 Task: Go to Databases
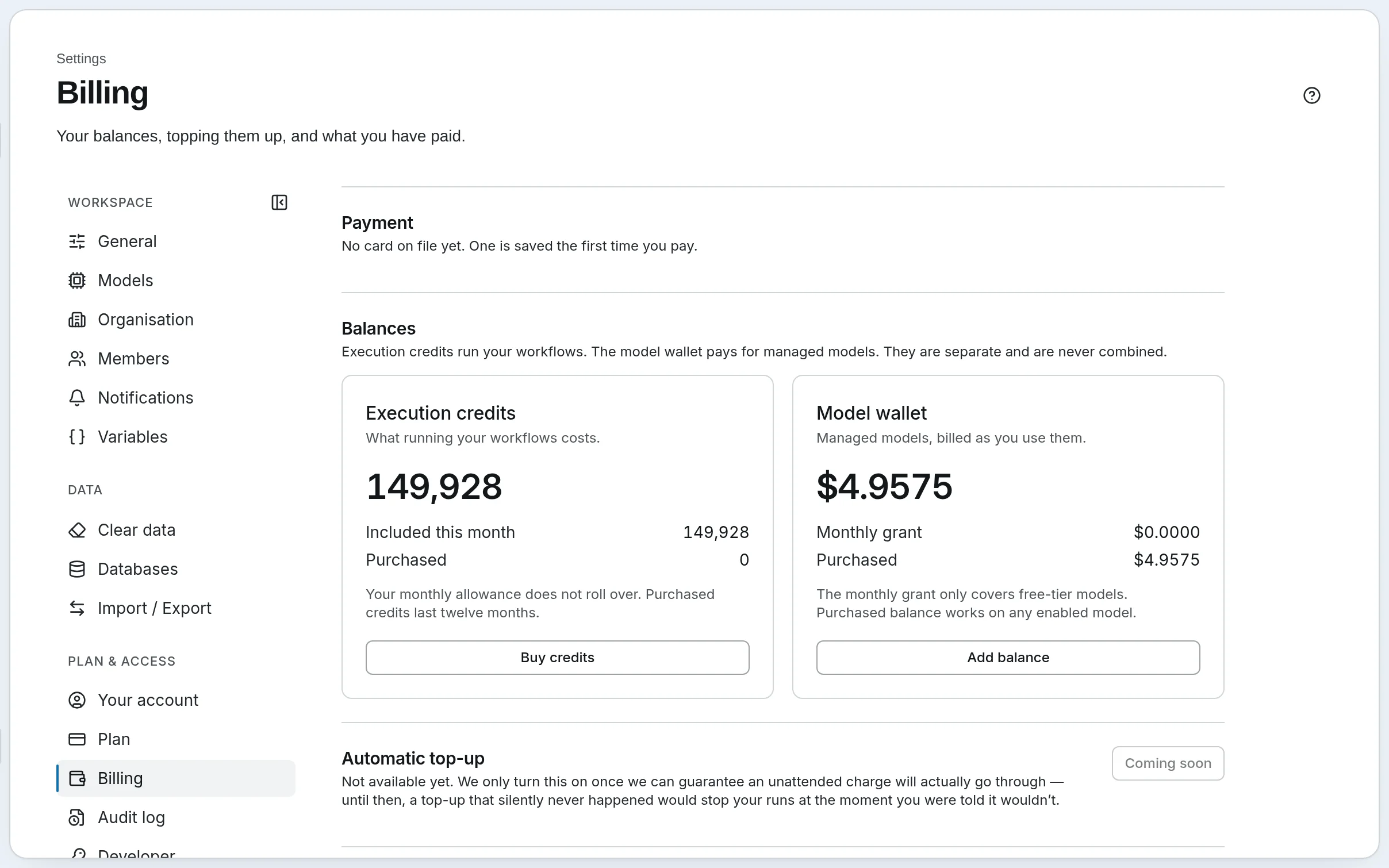coord(176,569)
